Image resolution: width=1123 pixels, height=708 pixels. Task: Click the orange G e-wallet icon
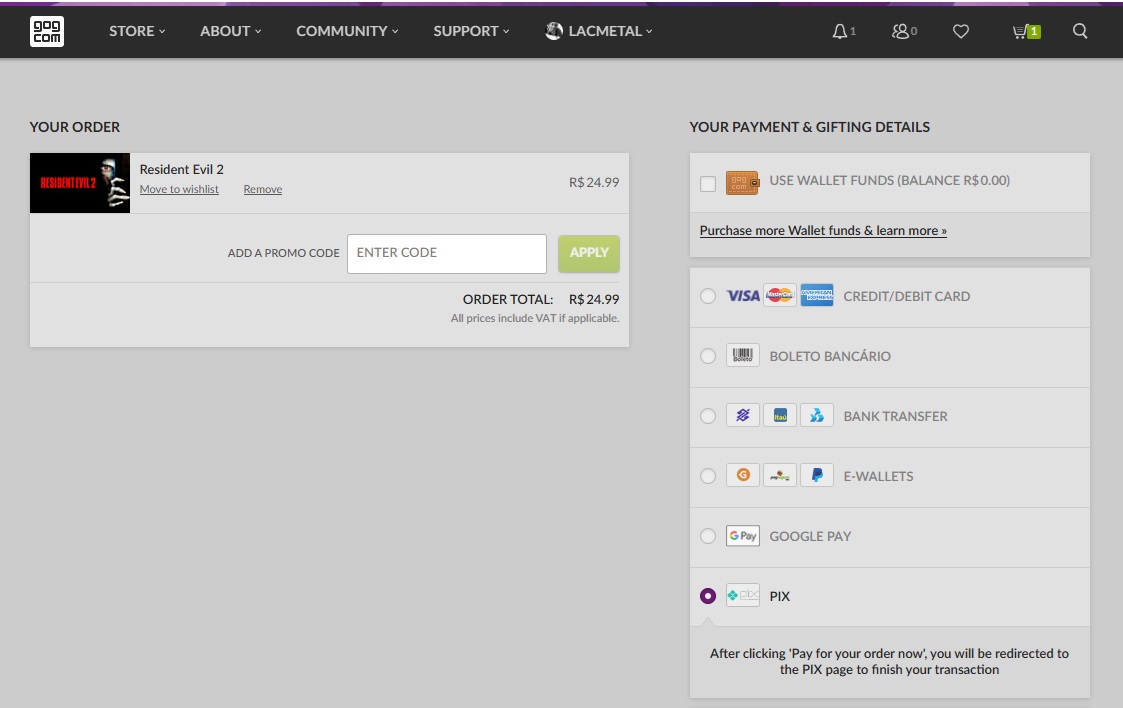pyautogui.click(x=743, y=475)
